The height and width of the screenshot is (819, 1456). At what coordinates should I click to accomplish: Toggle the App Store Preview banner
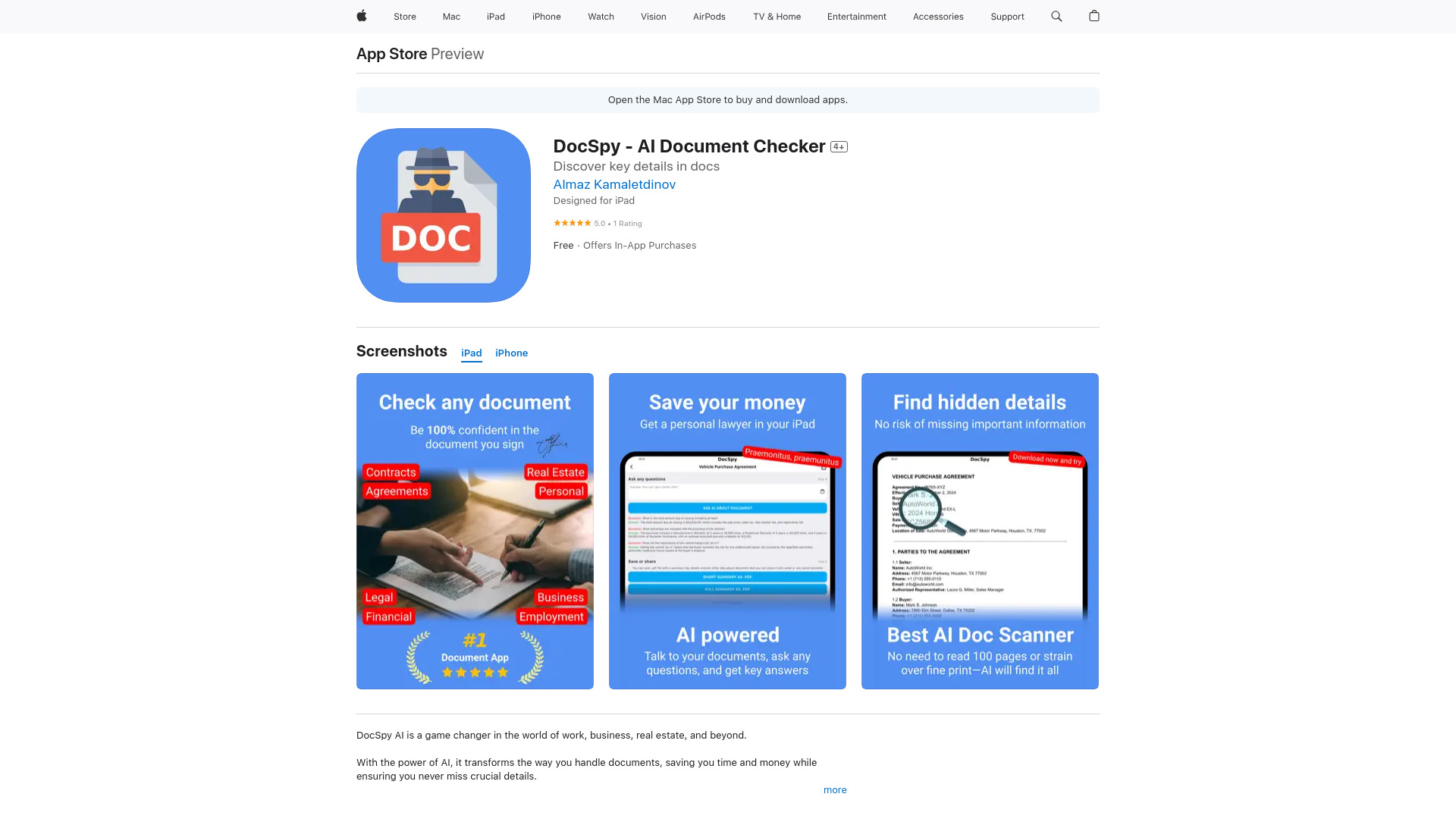click(x=728, y=99)
